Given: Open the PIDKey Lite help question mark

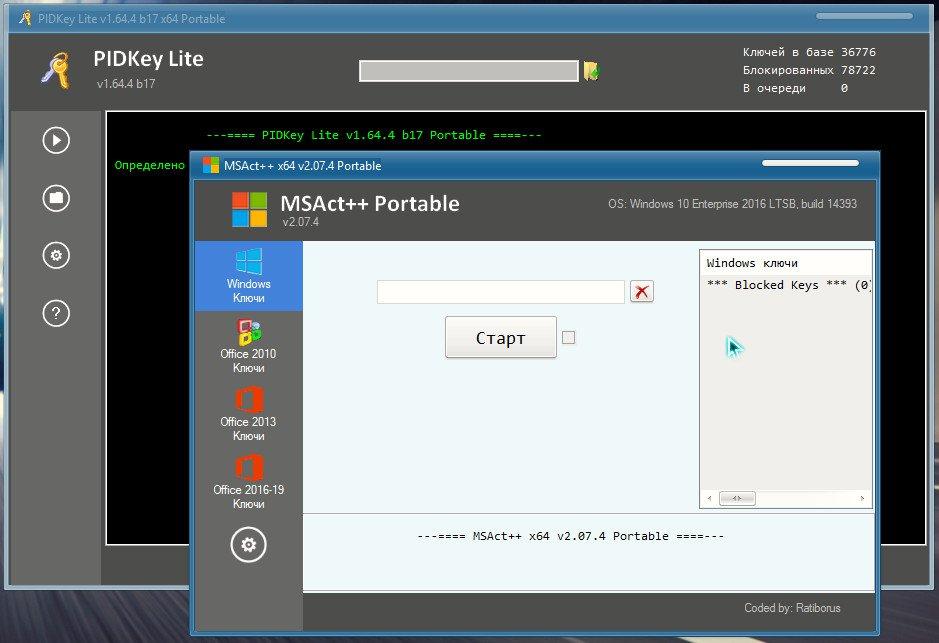Looking at the screenshot, I should [56, 314].
